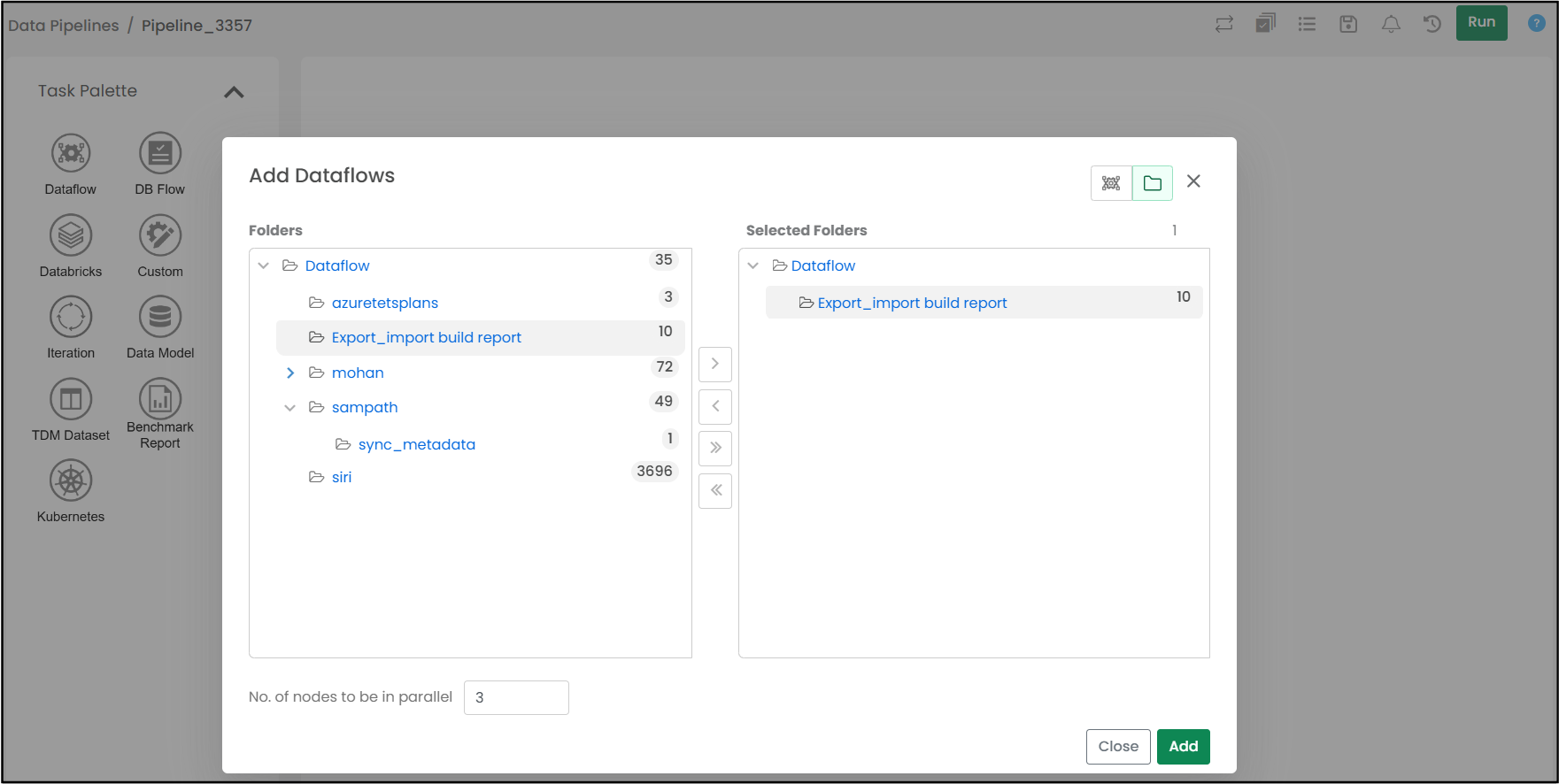This screenshot has height=784, width=1559.
Task: Select the Kubernetes task icon
Action: coord(71,481)
